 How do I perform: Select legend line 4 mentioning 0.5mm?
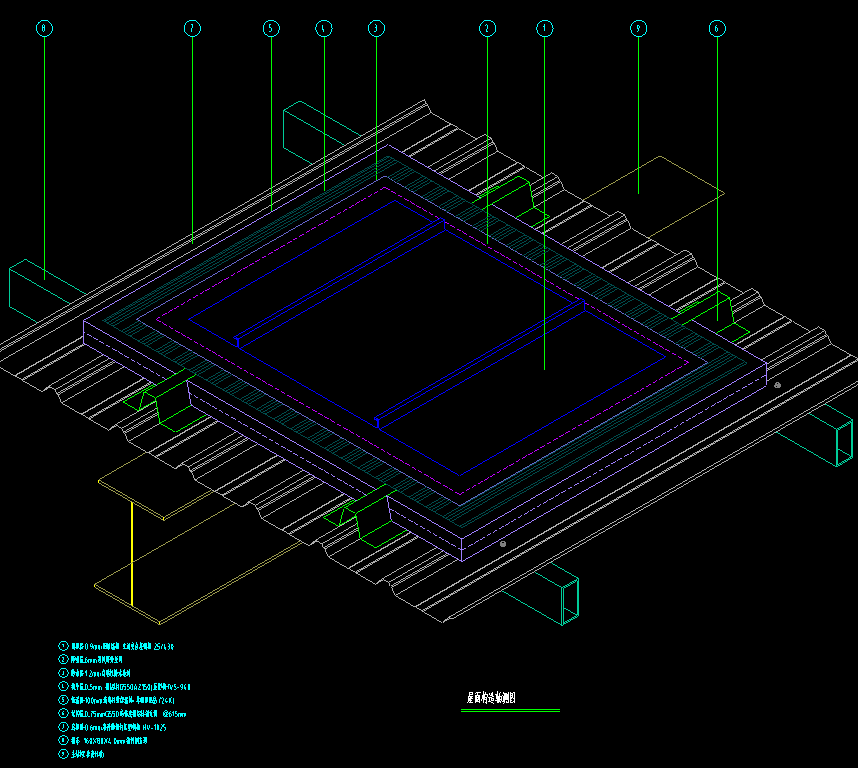point(124,686)
